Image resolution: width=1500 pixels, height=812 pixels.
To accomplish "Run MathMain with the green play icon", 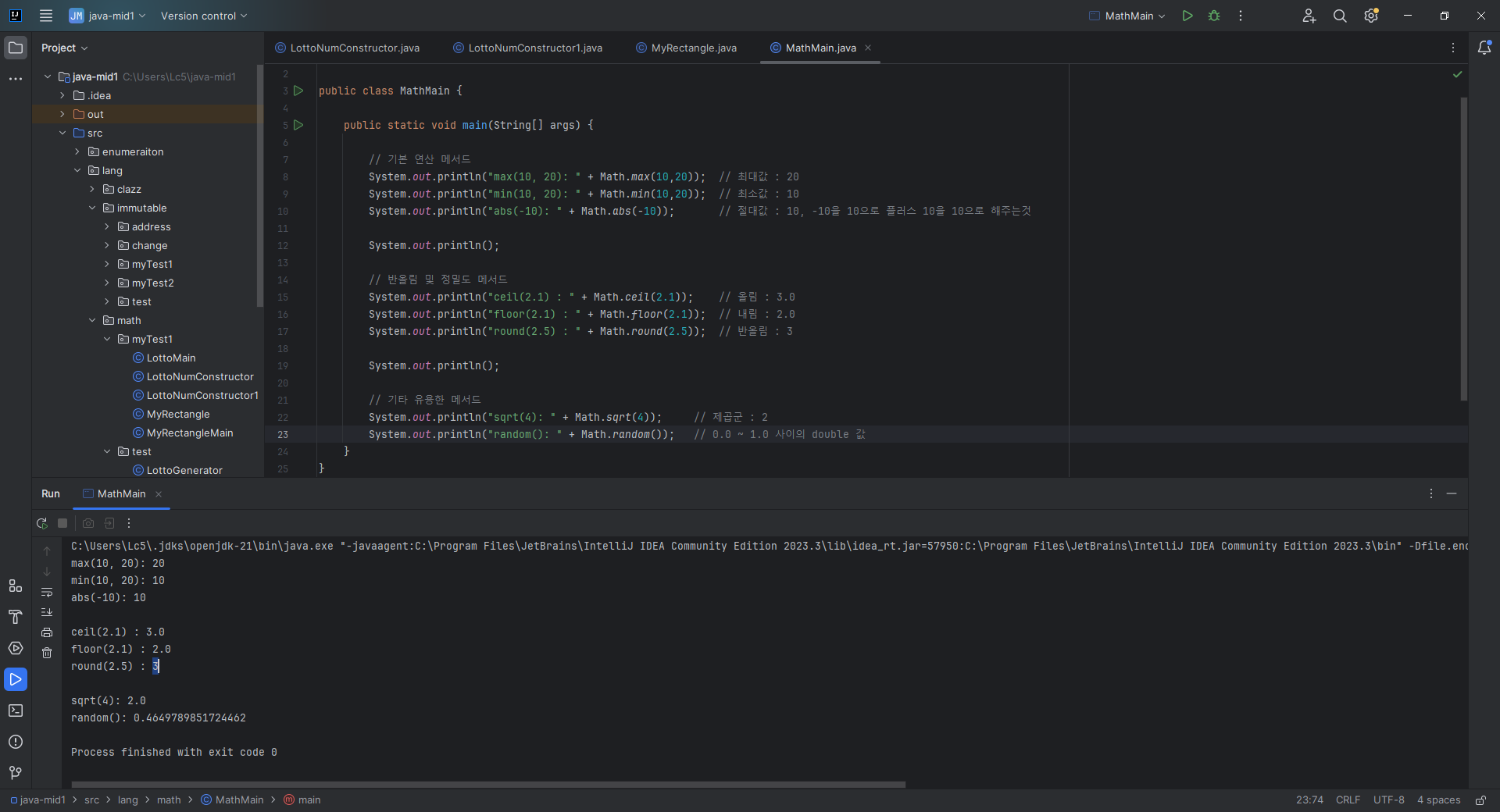I will pyautogui.click(x=1187, y=16).
